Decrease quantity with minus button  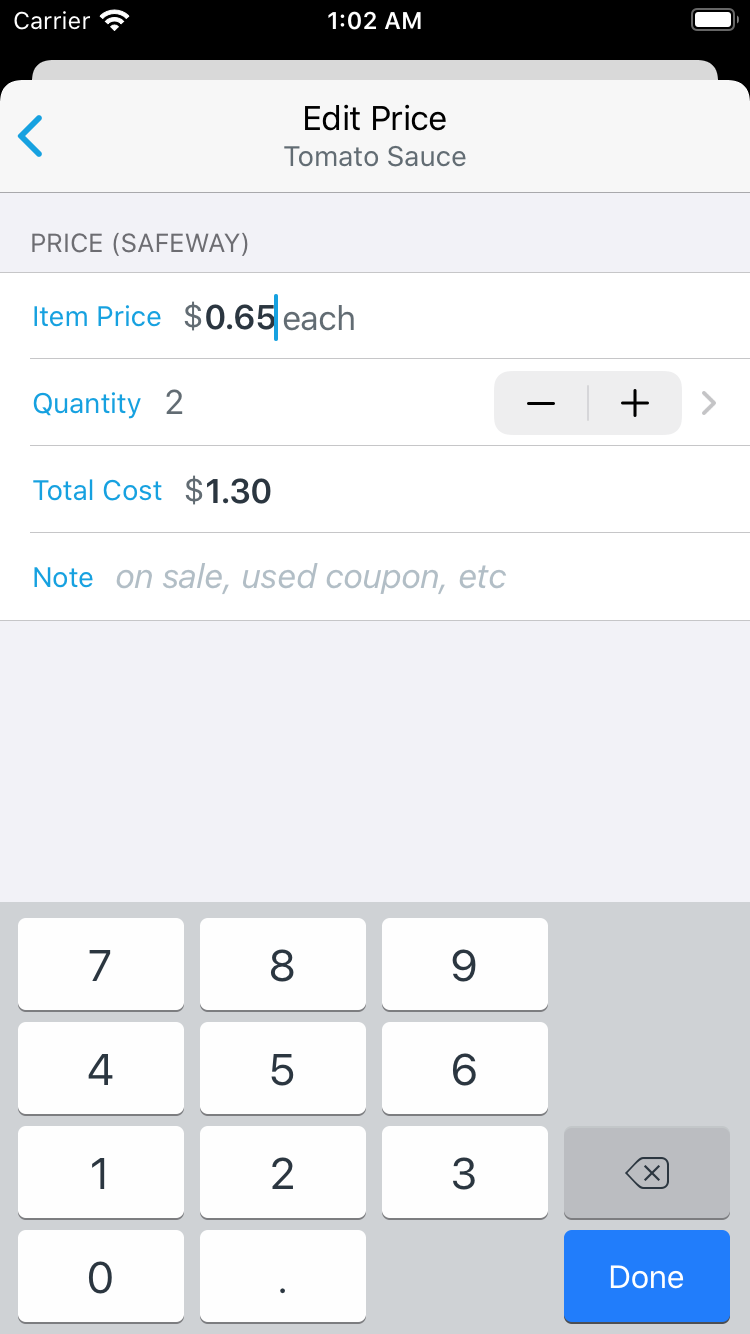[x=541, y=403]
